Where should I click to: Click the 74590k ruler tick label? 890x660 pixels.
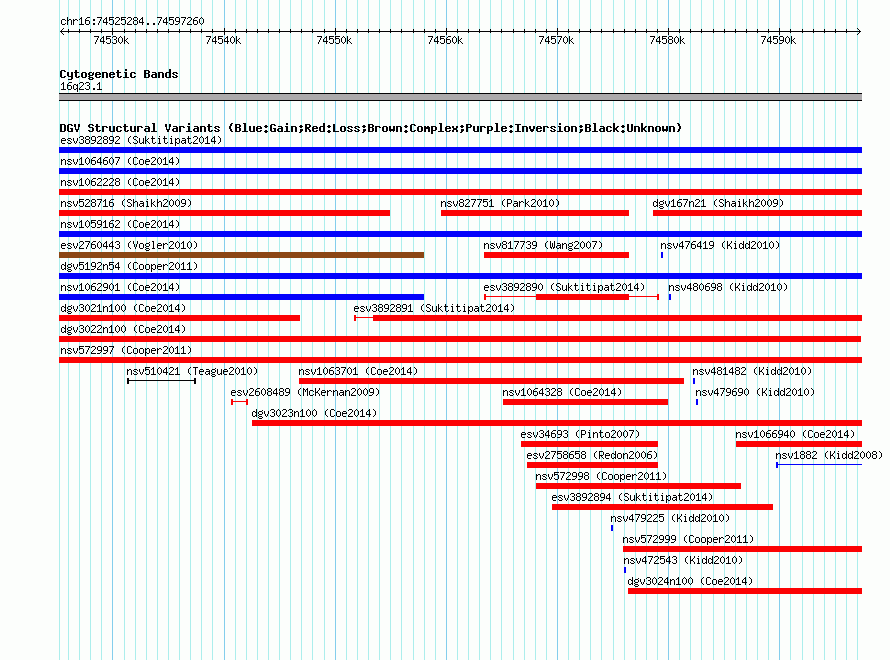pyautogui.click(x=778, y=40)
